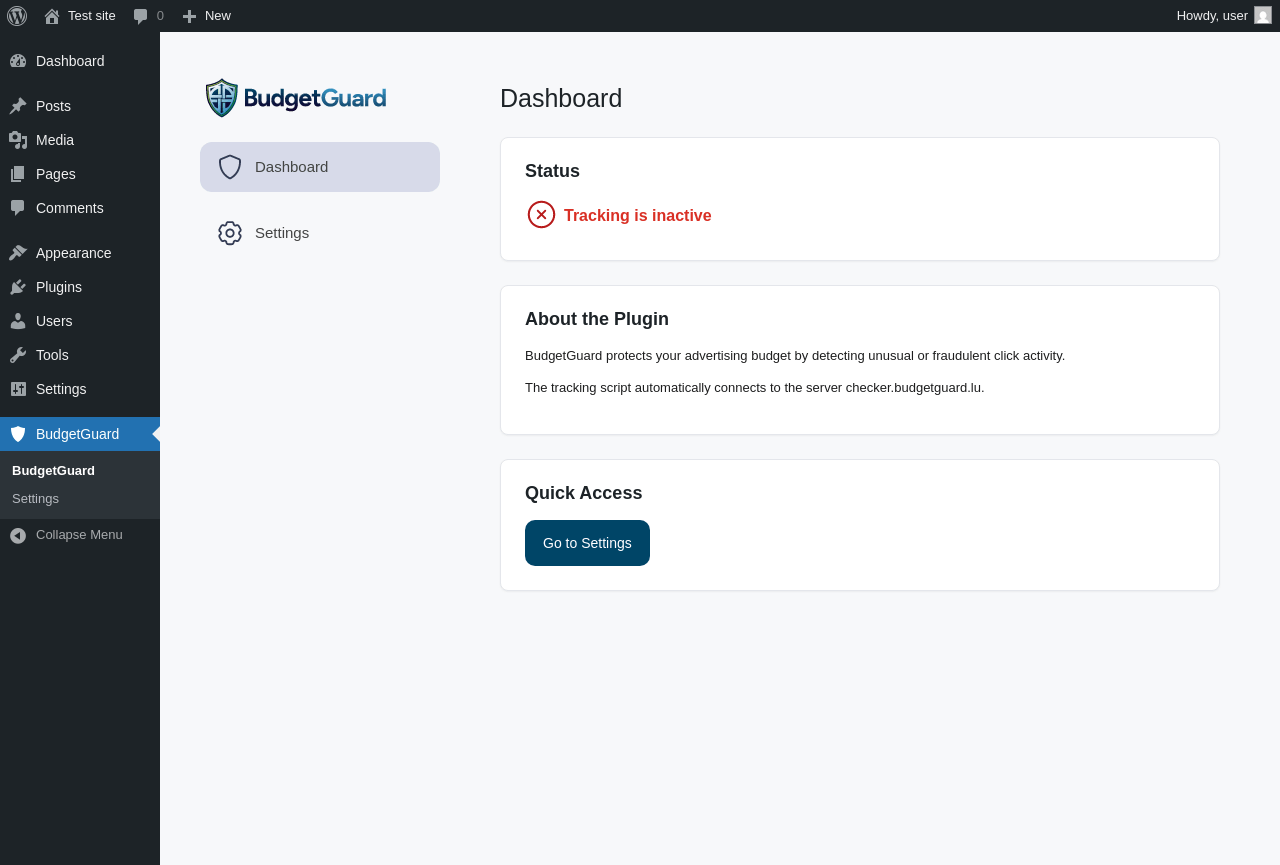Go to the Plugins admin menu

click(x=80, y=287)
